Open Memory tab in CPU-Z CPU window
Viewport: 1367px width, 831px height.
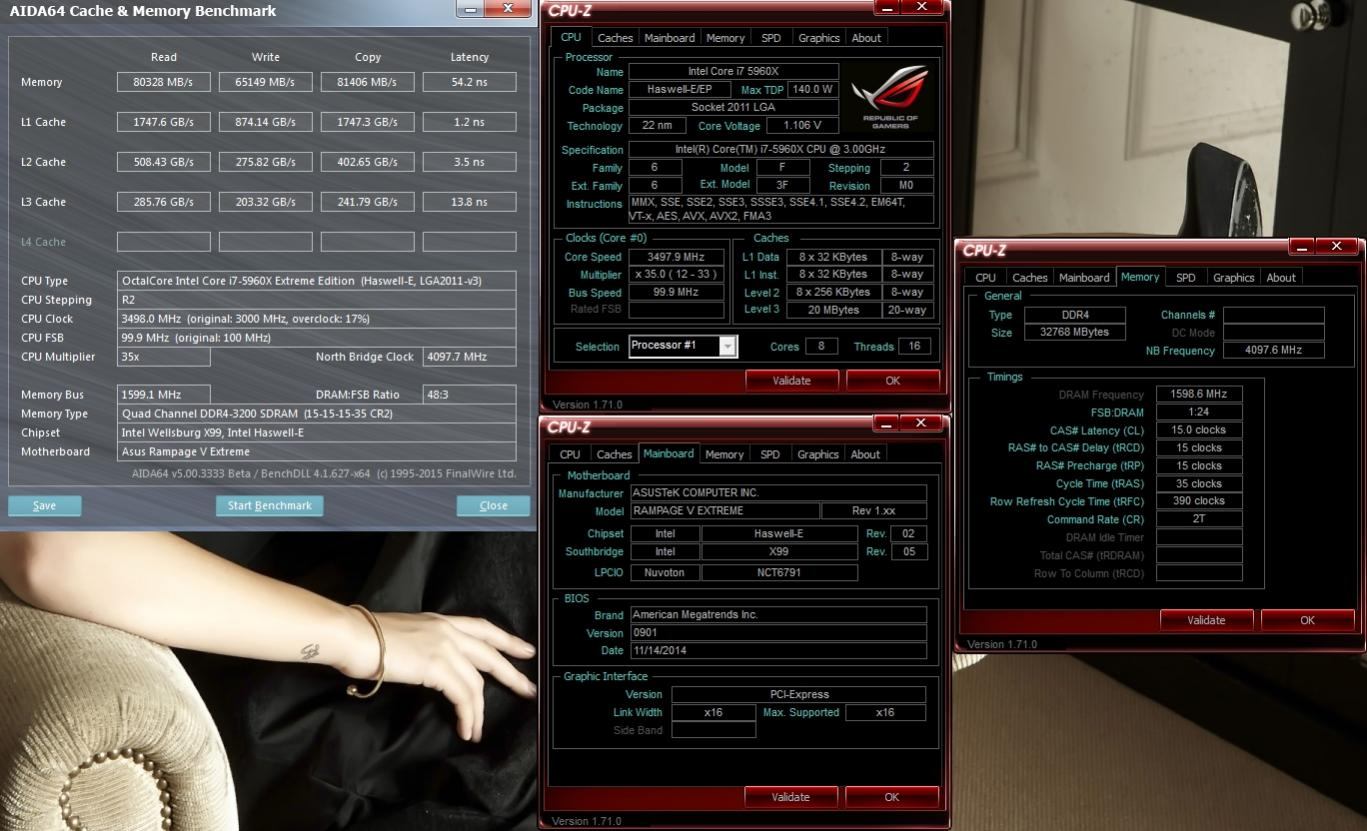(725, 38)
